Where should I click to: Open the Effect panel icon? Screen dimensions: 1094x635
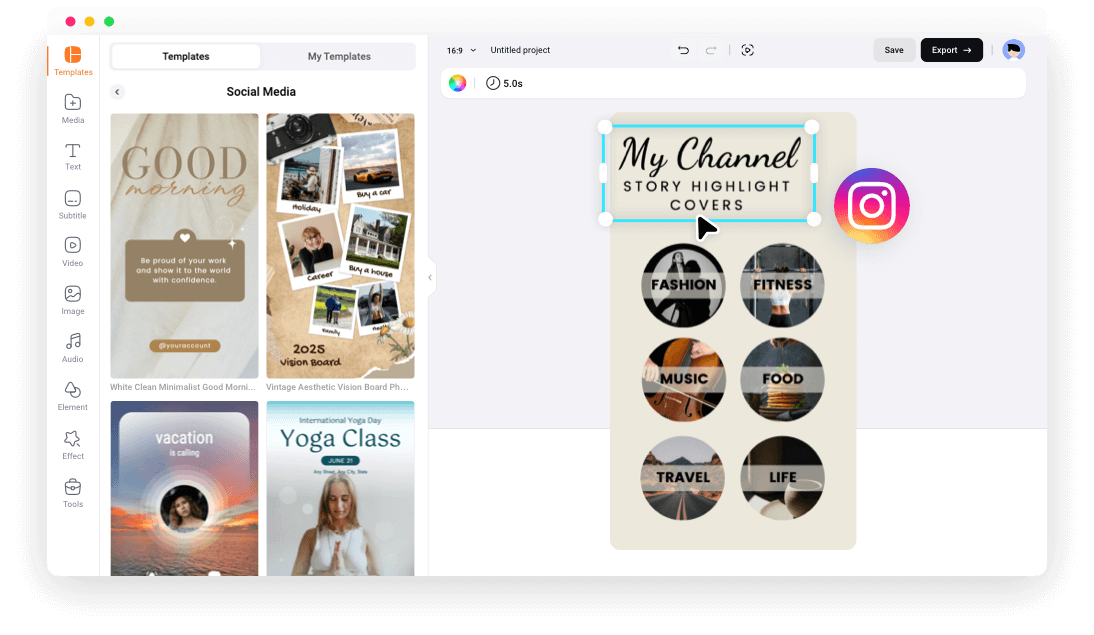click(x=73, y=438)
